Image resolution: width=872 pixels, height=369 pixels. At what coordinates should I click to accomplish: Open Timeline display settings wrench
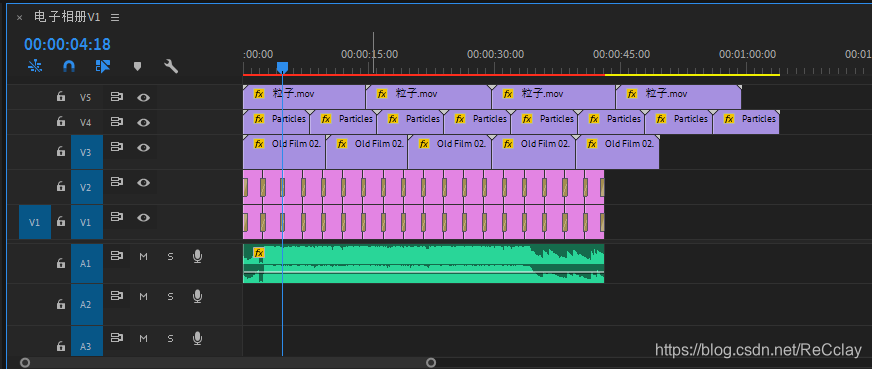click(171, 67)
